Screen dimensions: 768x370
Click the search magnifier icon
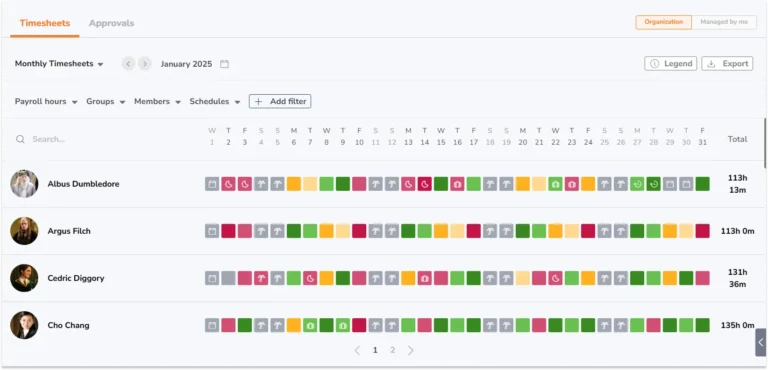pyautogui.click(x=20, y=139)
